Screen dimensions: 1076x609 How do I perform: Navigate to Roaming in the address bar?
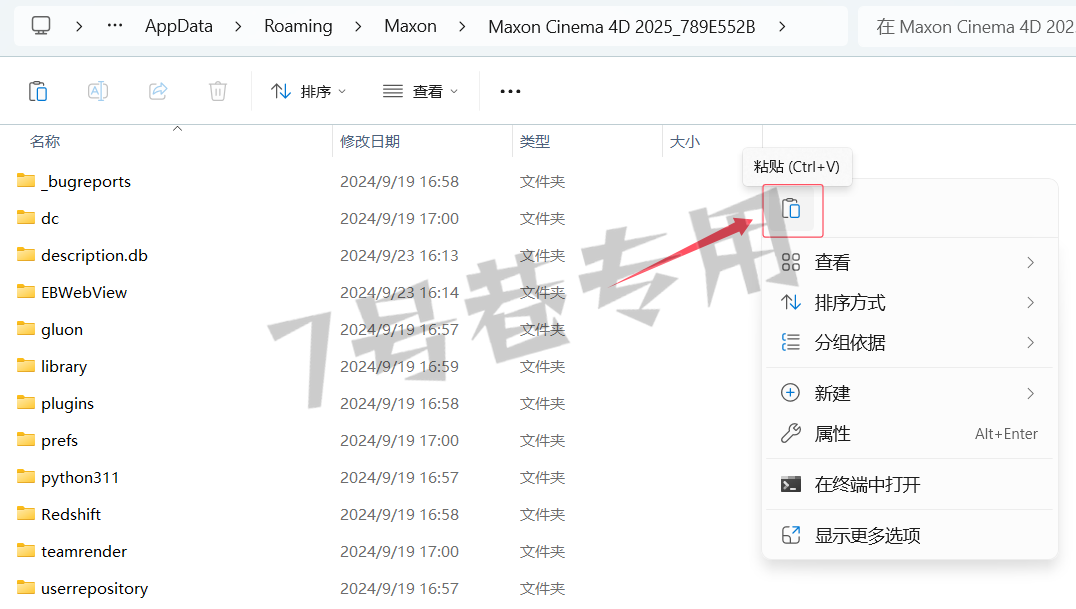tap(298, 26)
